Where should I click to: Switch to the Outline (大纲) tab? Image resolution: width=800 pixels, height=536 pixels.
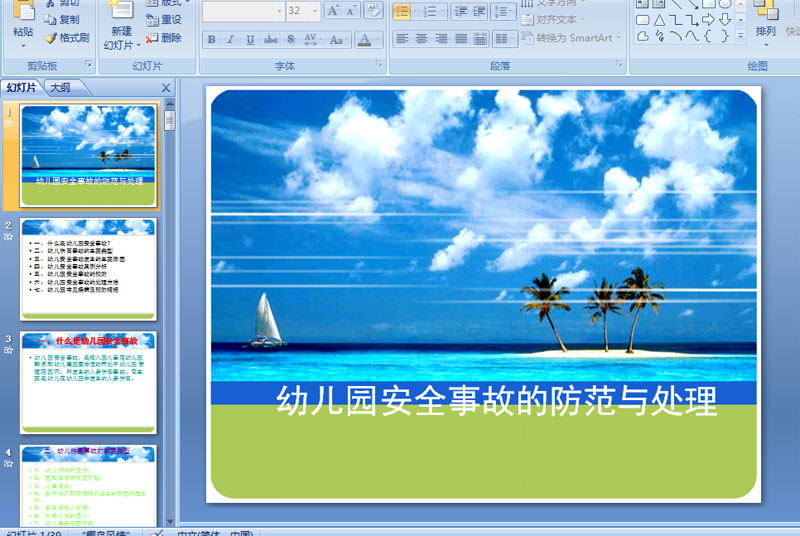click(60, 87)
